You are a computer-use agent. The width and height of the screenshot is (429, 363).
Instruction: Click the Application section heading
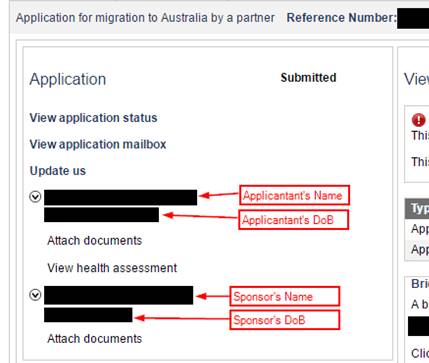coord(68,79)
